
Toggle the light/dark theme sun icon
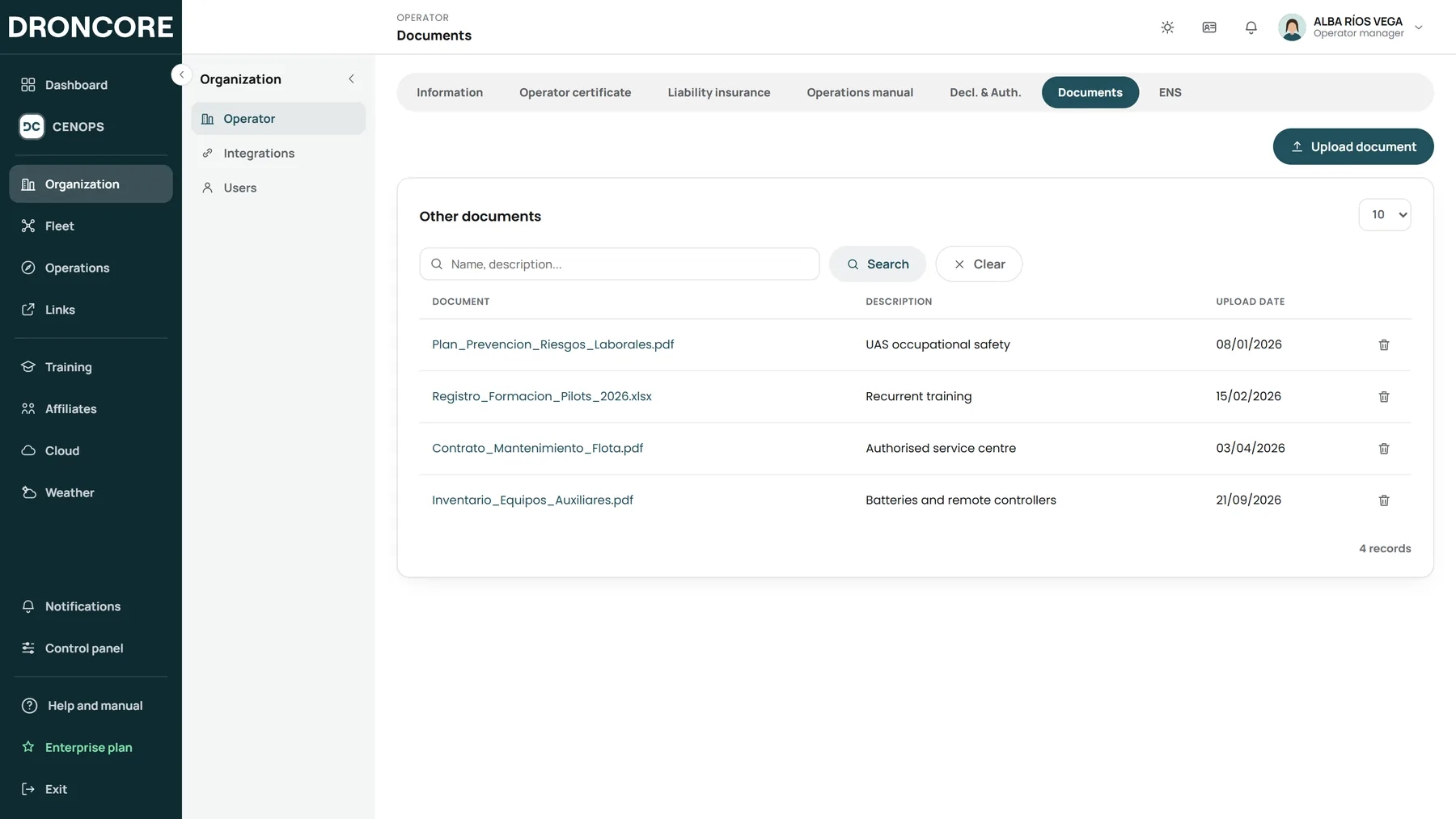(1167, 27)
